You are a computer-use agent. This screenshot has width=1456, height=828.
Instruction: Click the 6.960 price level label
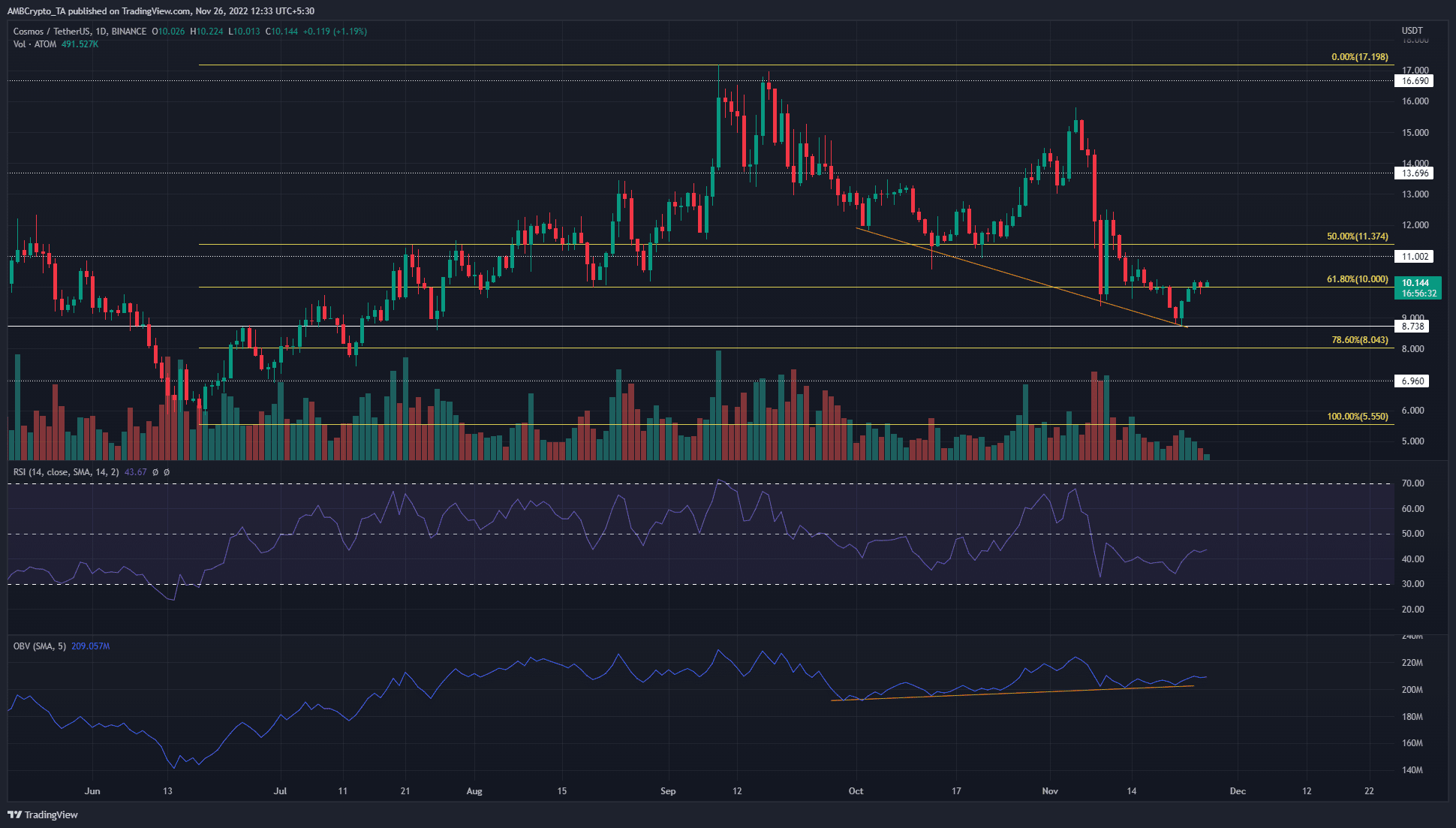(1413, 381)
